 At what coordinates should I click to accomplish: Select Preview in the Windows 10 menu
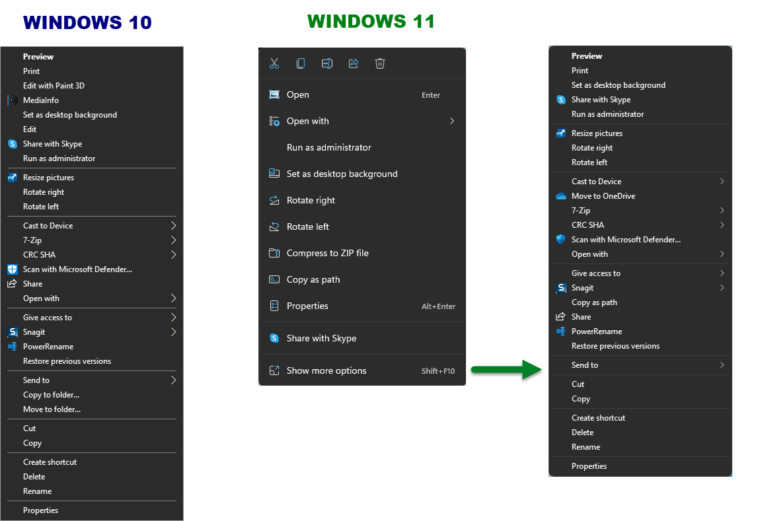pyautogui.click(x=38, y=57)
